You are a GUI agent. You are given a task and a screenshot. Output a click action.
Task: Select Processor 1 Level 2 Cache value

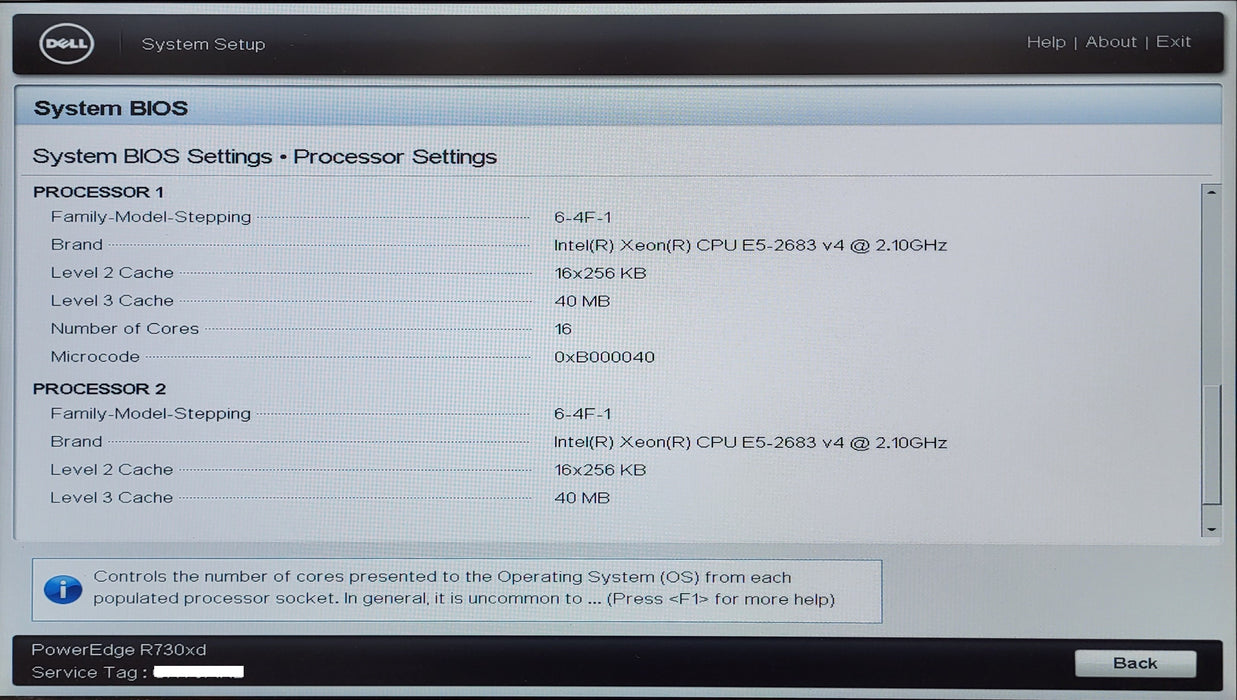tap(600, 273)
